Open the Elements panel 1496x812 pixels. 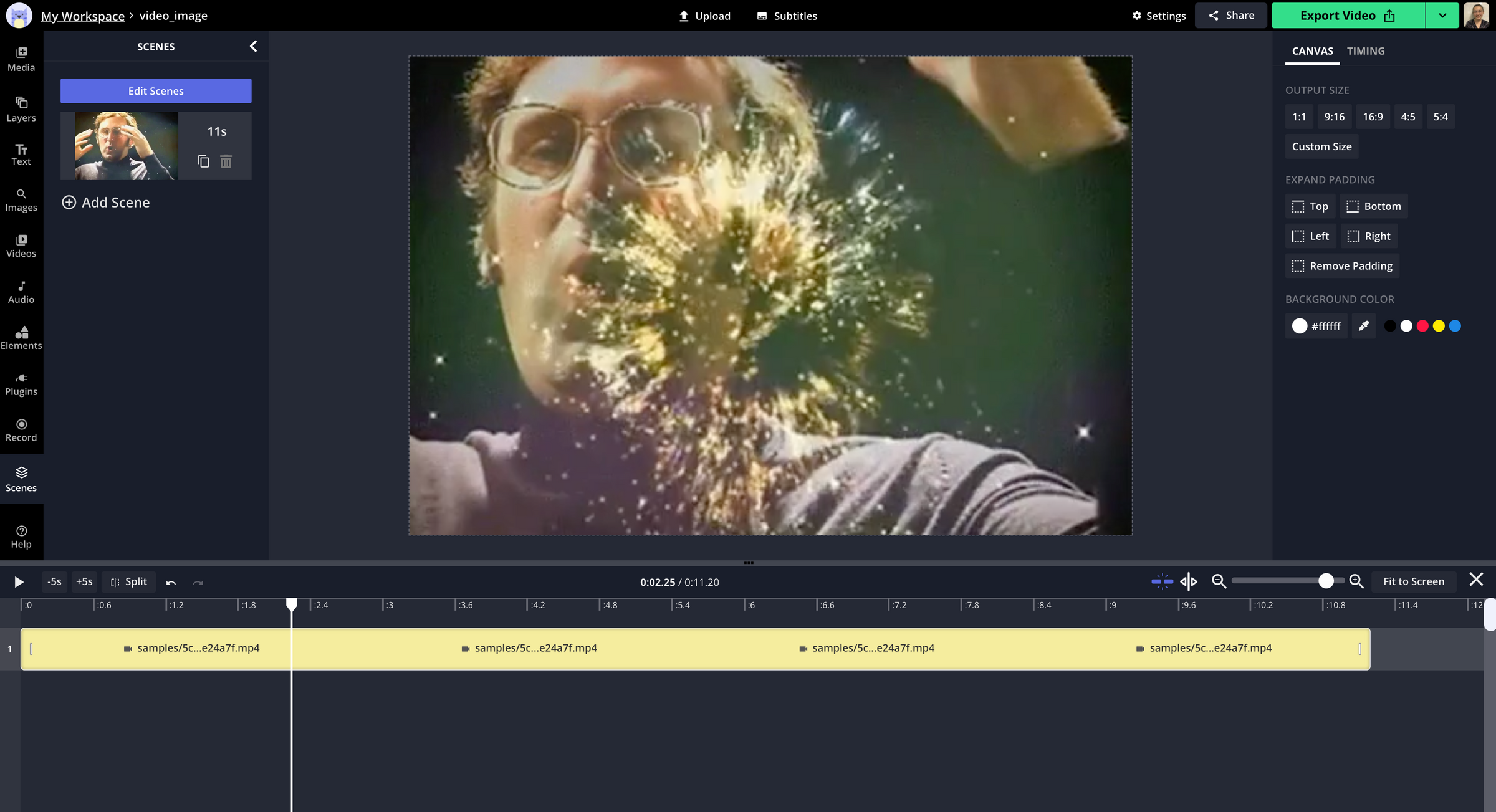[x=21, y=337]
